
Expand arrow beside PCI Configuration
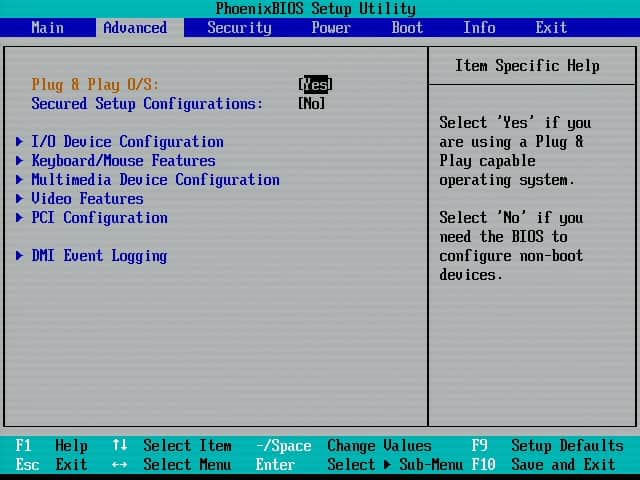coord(19,218)
